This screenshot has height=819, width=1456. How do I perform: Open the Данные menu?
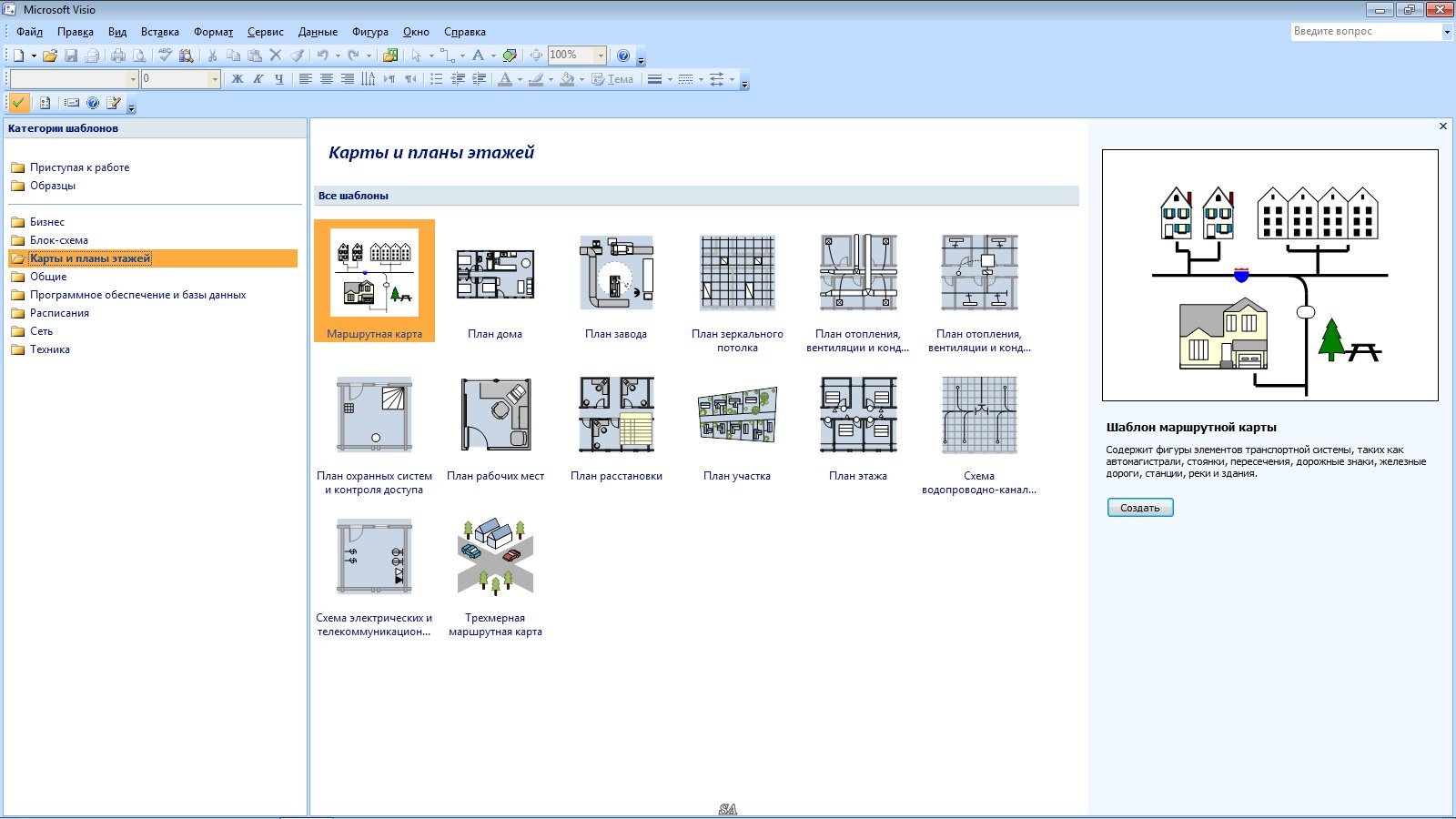coord(318,32)
